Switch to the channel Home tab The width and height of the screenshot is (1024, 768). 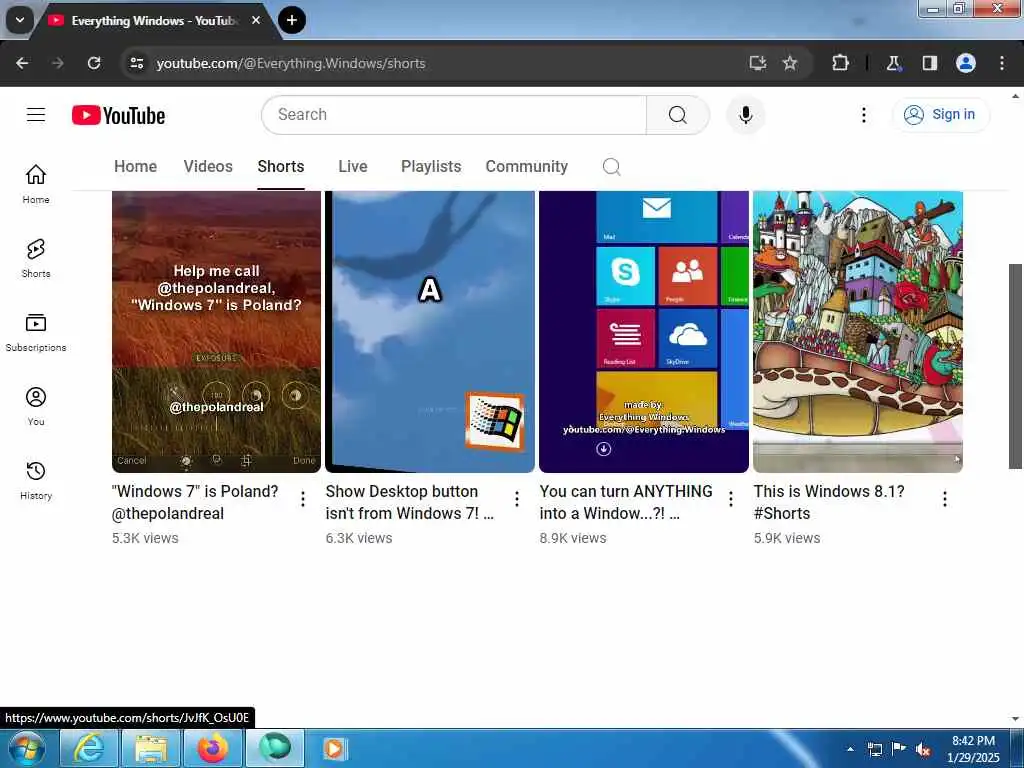135,167
